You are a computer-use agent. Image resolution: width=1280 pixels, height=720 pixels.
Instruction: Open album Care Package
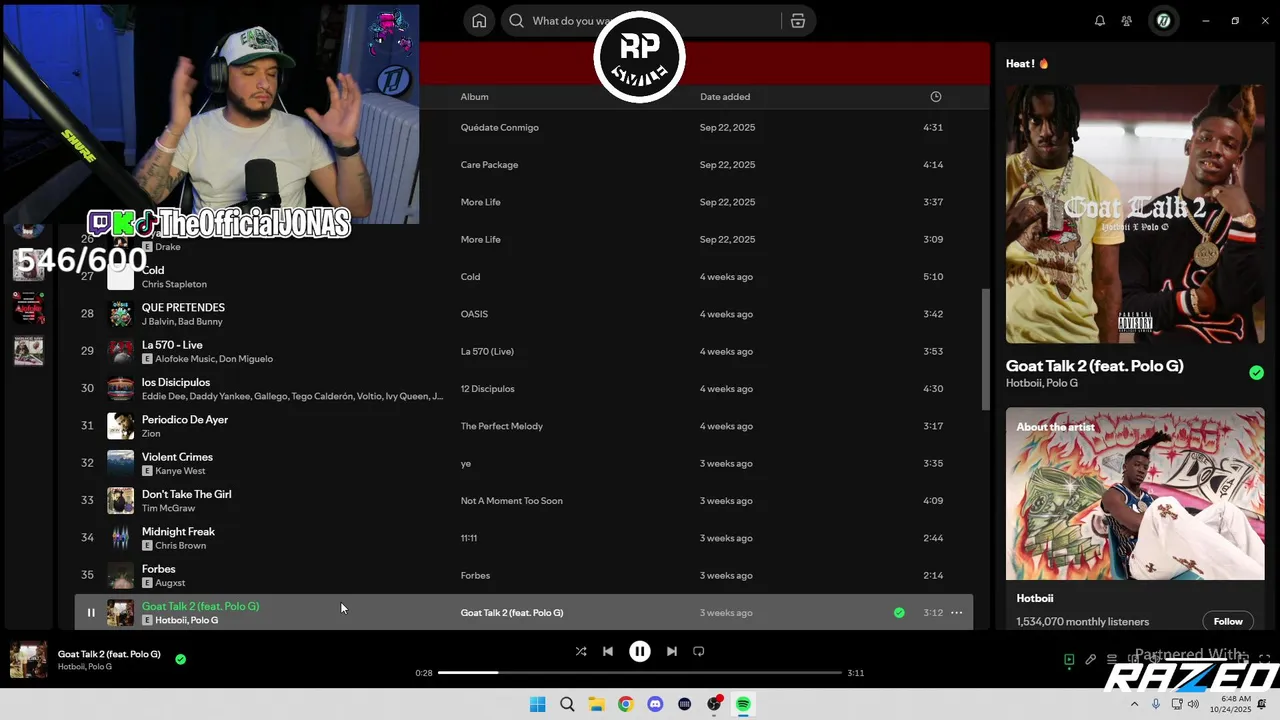489,165
